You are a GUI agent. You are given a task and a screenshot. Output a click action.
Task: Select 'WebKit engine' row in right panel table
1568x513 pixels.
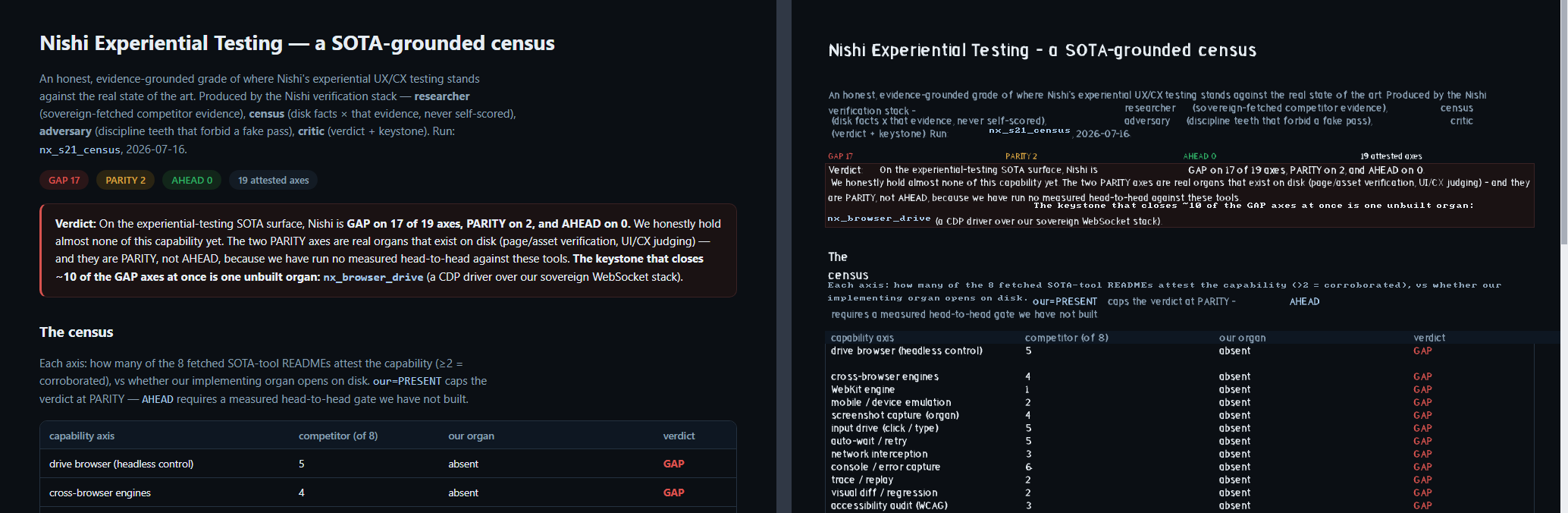coord(1180,389)
